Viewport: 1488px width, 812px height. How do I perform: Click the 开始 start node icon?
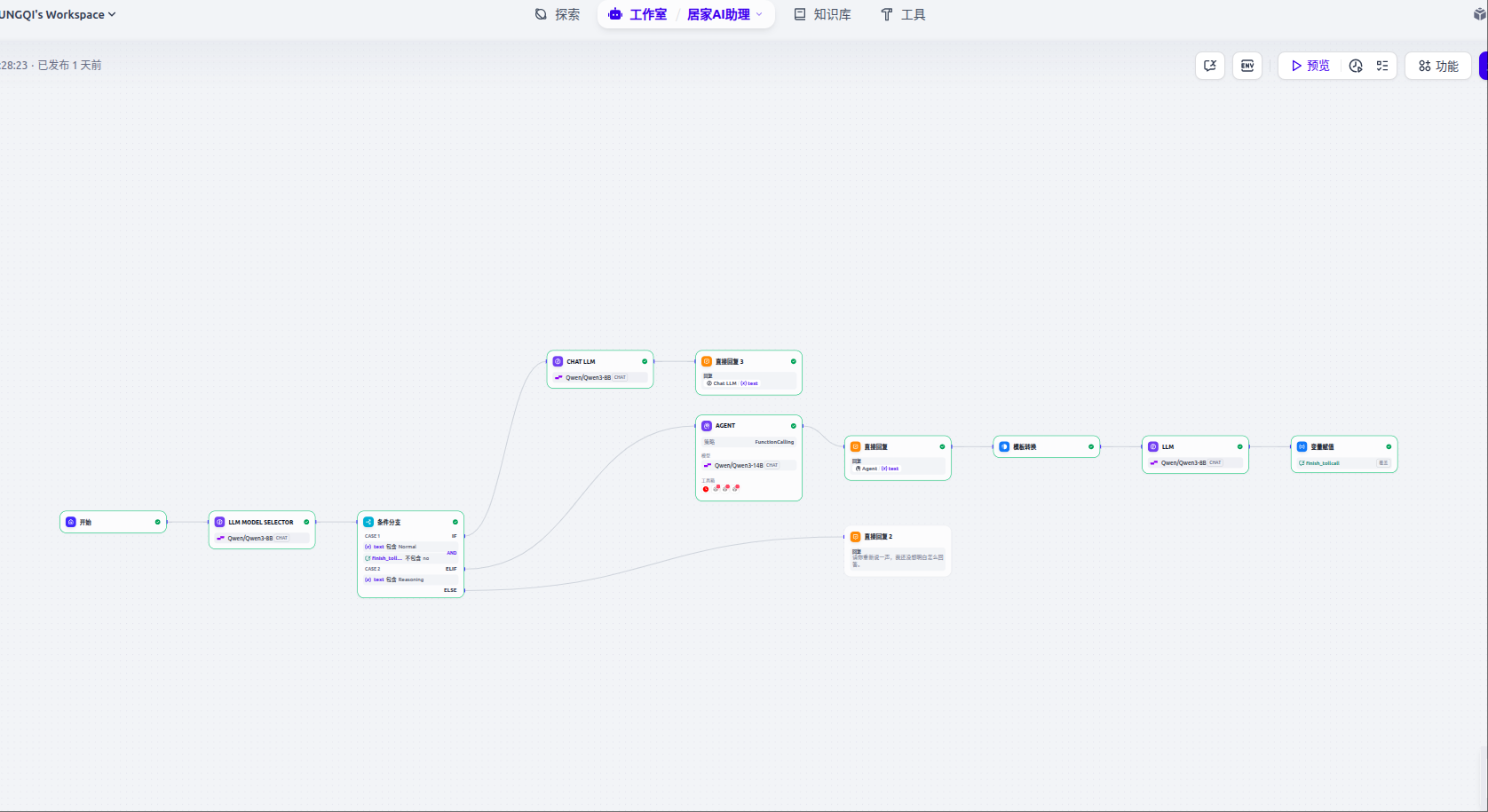71,522
